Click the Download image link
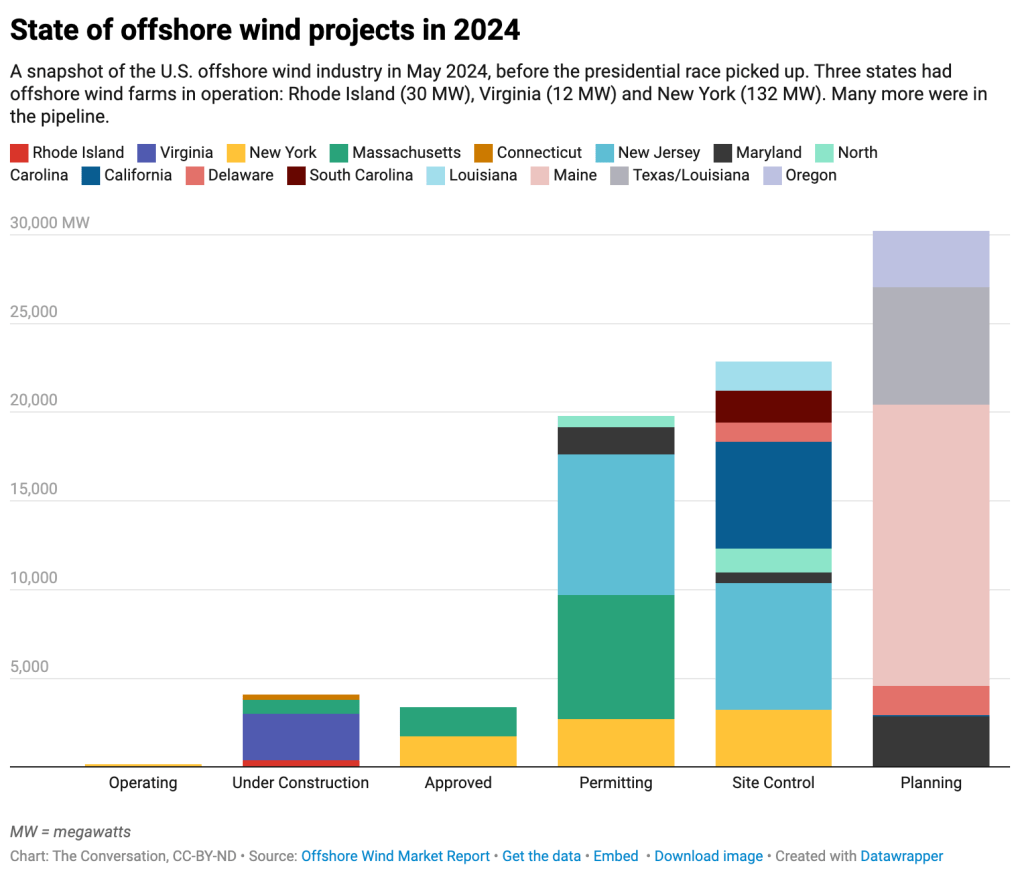 (x=708, y=856)
